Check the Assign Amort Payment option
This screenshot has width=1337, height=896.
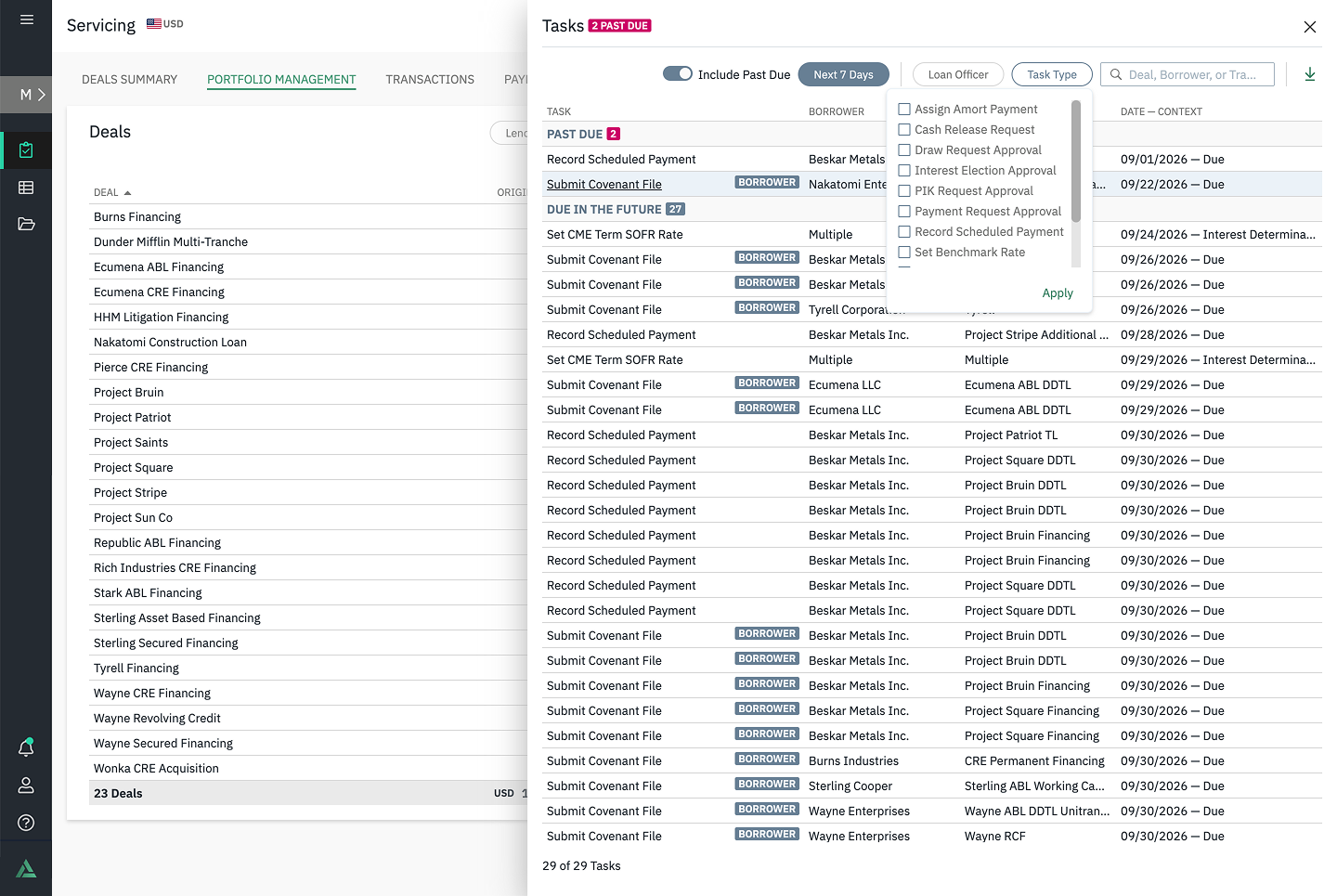[904, 110]
